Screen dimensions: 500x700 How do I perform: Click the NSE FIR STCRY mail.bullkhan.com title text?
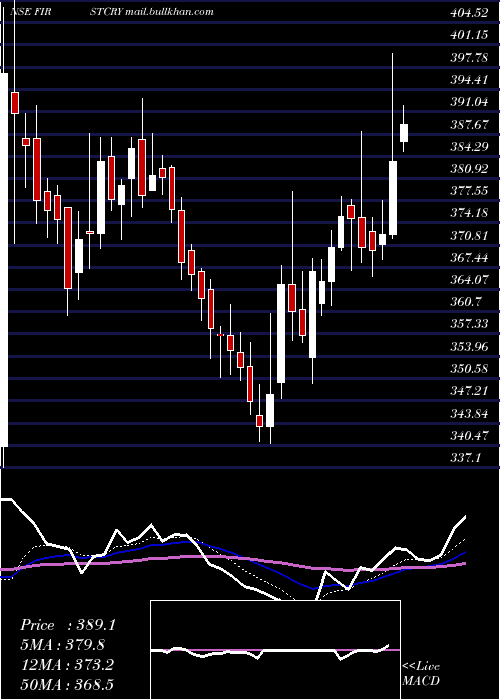point(111,12)
